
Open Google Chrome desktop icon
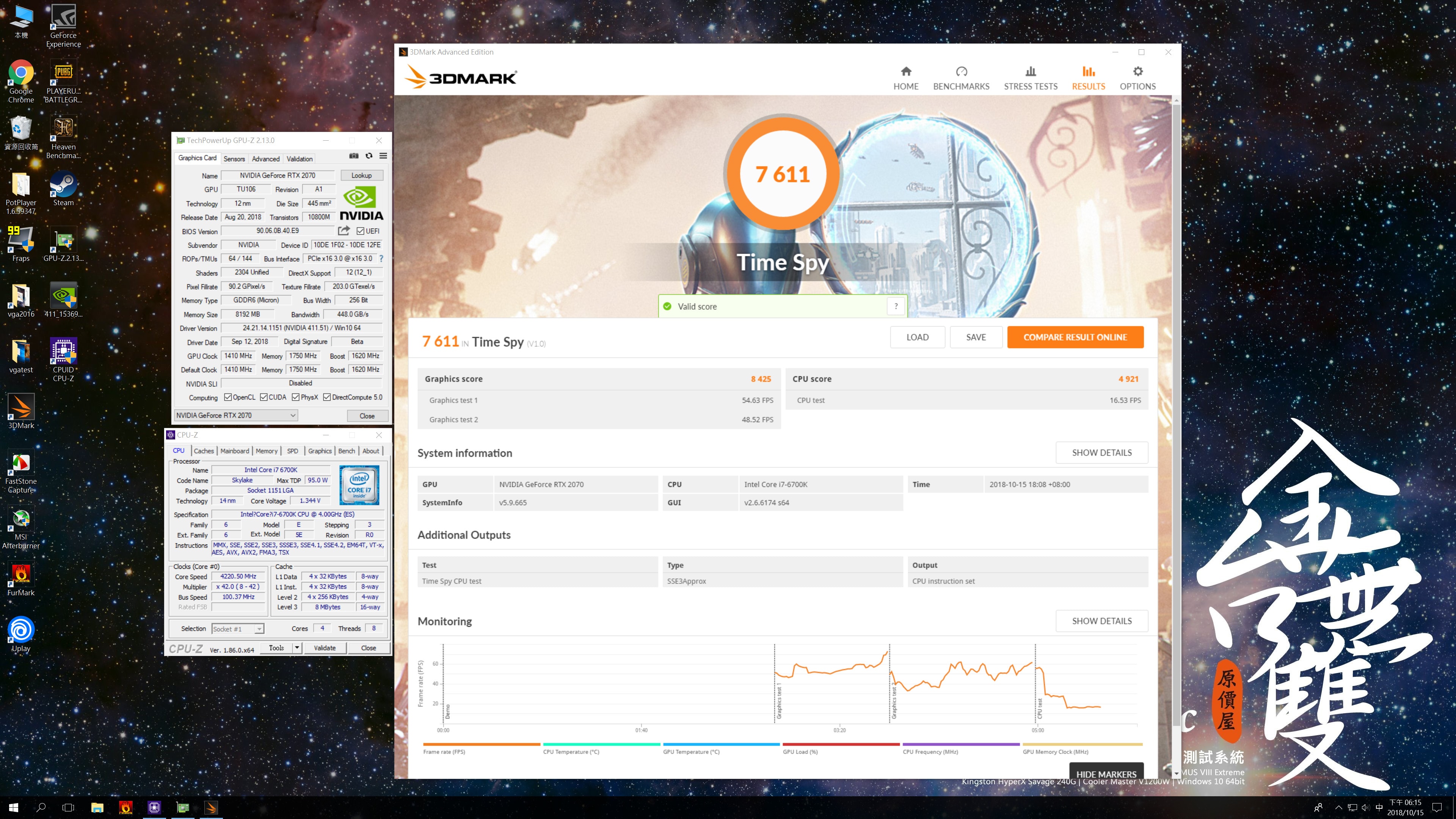(x=21, y=81)
